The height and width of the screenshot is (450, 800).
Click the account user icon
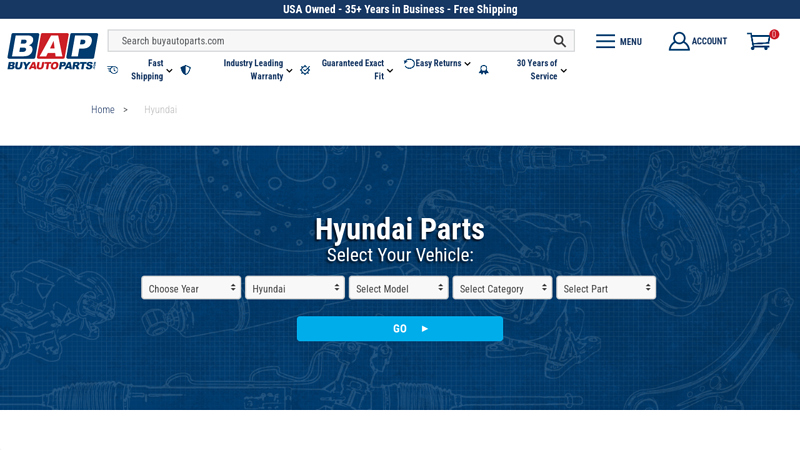[x=679, y=41]
